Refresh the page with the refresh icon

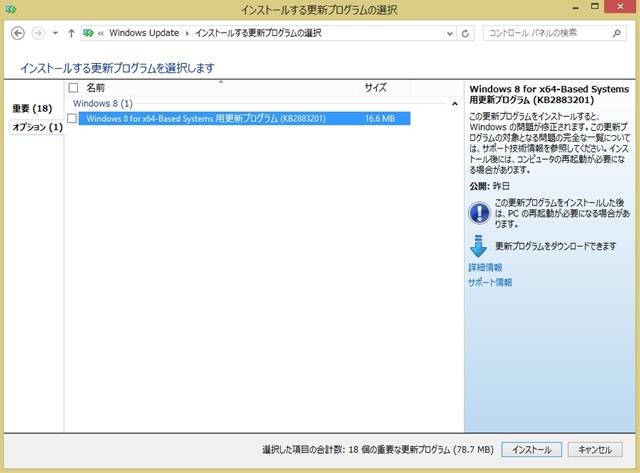(x=465, y=33)
